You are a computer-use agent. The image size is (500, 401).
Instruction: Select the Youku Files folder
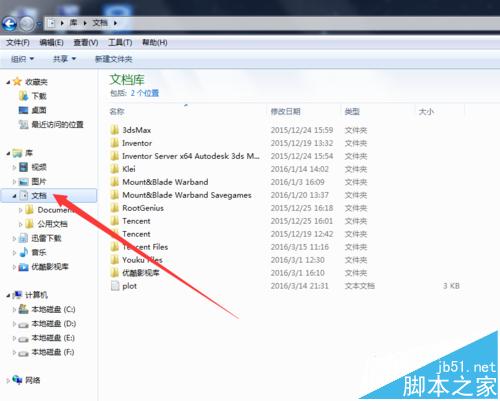[142, 260]
